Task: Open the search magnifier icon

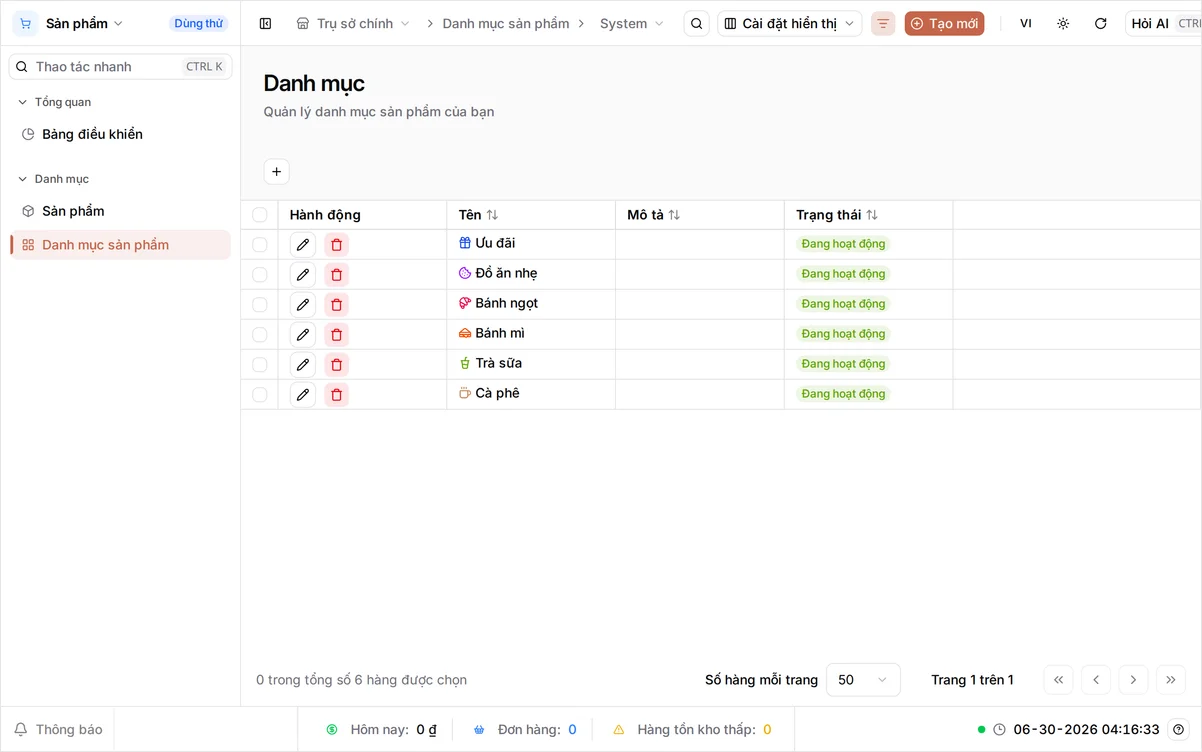Action: point(697,23)
